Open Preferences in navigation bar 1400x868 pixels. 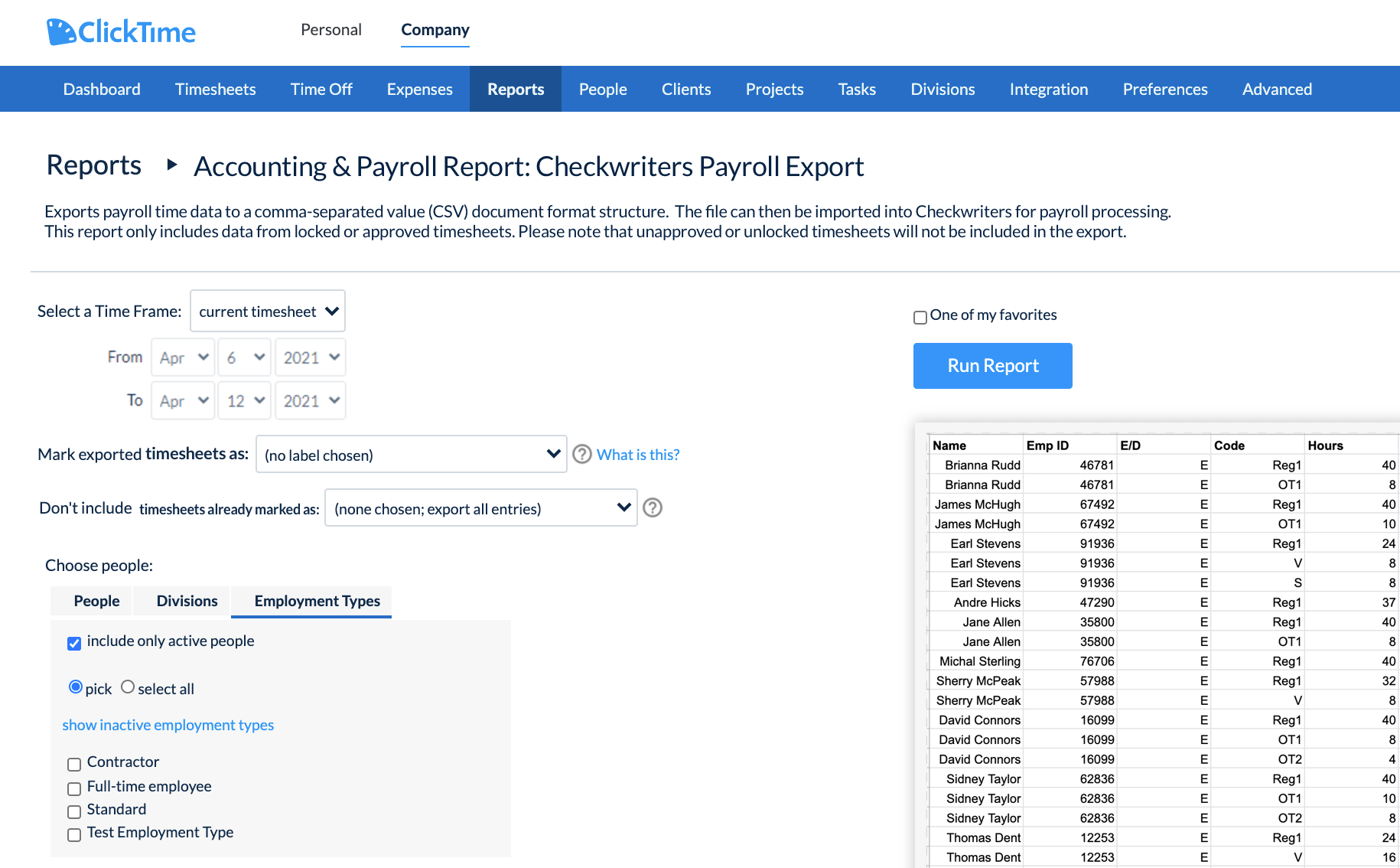pyautogui.click(x=1165, y=89)
